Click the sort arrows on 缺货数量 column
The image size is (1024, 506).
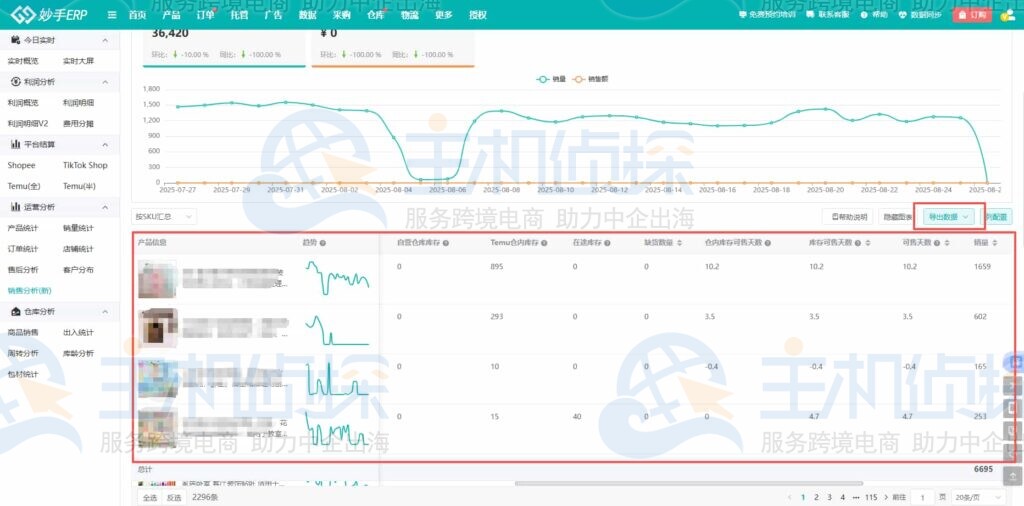point(681,243)
